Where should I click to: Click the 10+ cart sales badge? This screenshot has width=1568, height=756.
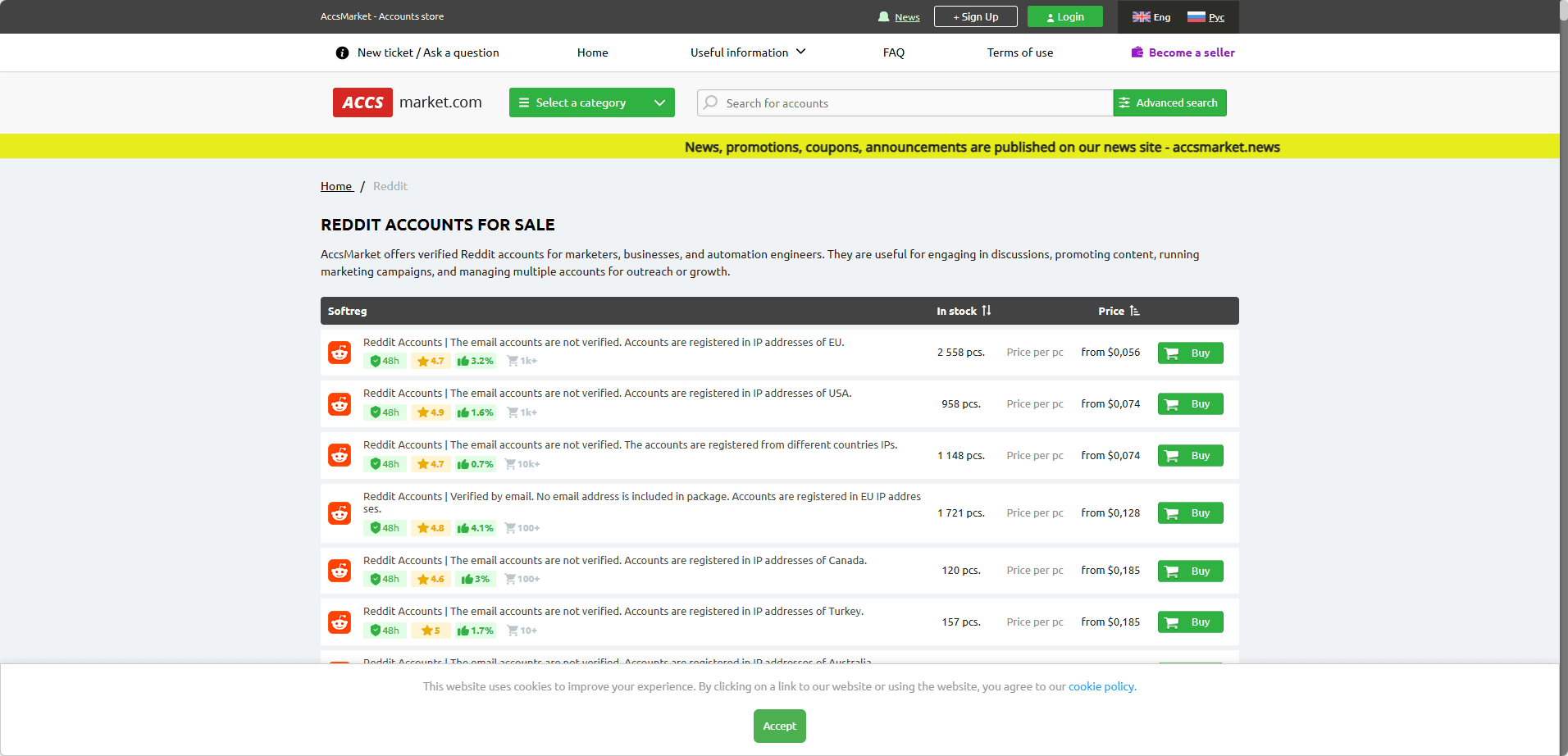[x=522, y=631]
